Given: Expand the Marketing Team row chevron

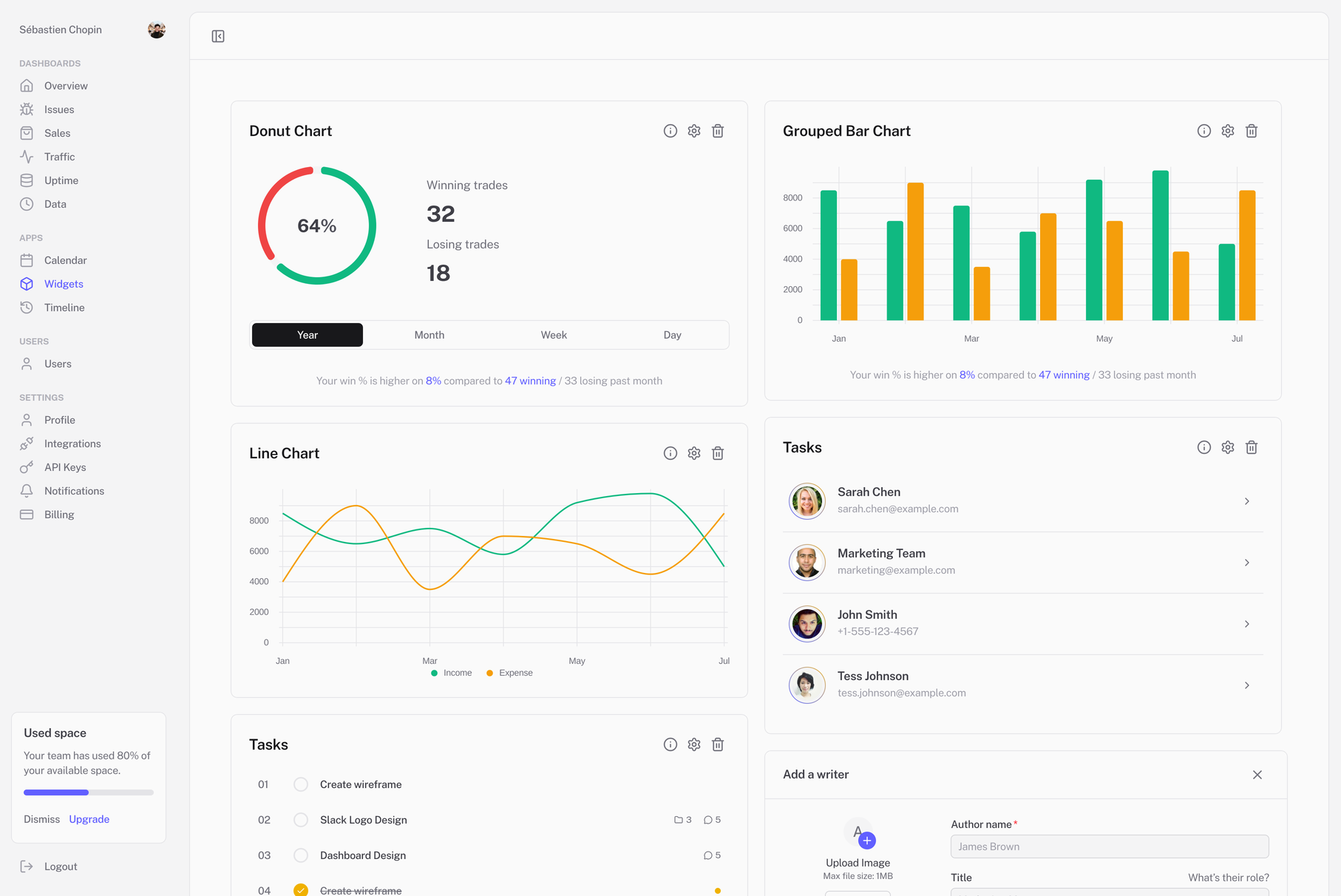Looking at the screenshot, I should click(x=1246, y=563).
